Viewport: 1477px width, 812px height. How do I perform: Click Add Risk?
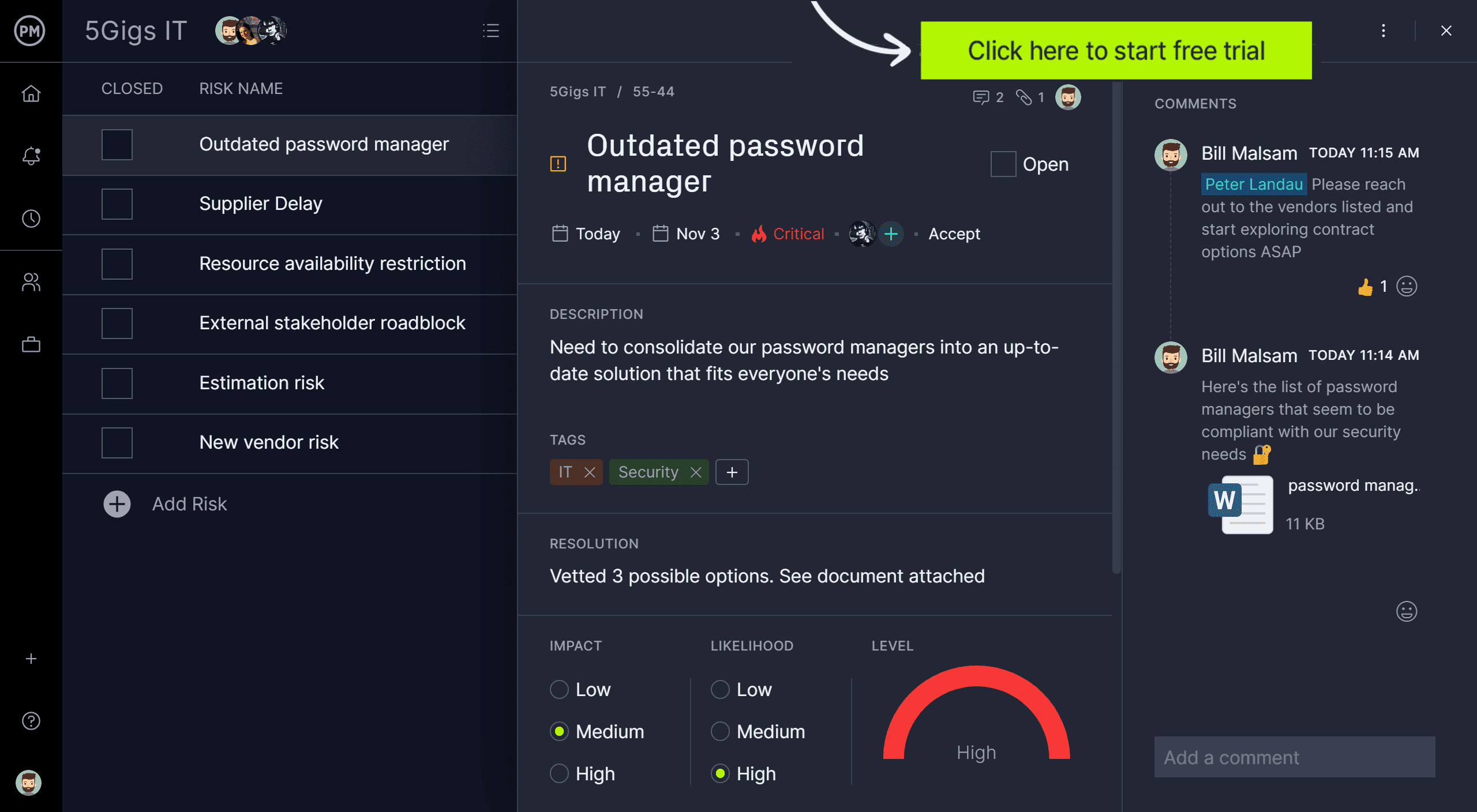[165, 504]
